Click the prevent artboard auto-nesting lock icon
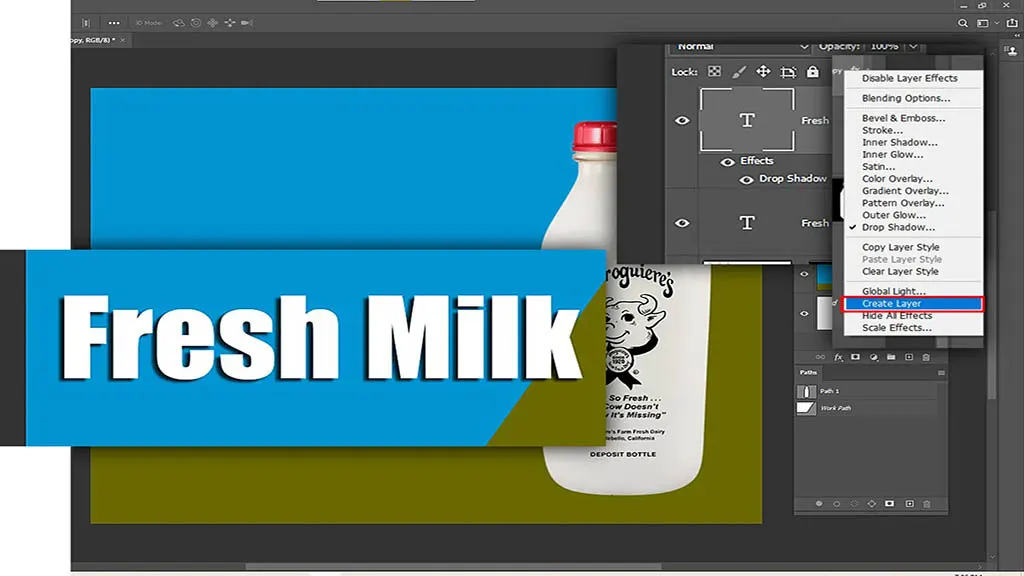 (x=788, y=72)
